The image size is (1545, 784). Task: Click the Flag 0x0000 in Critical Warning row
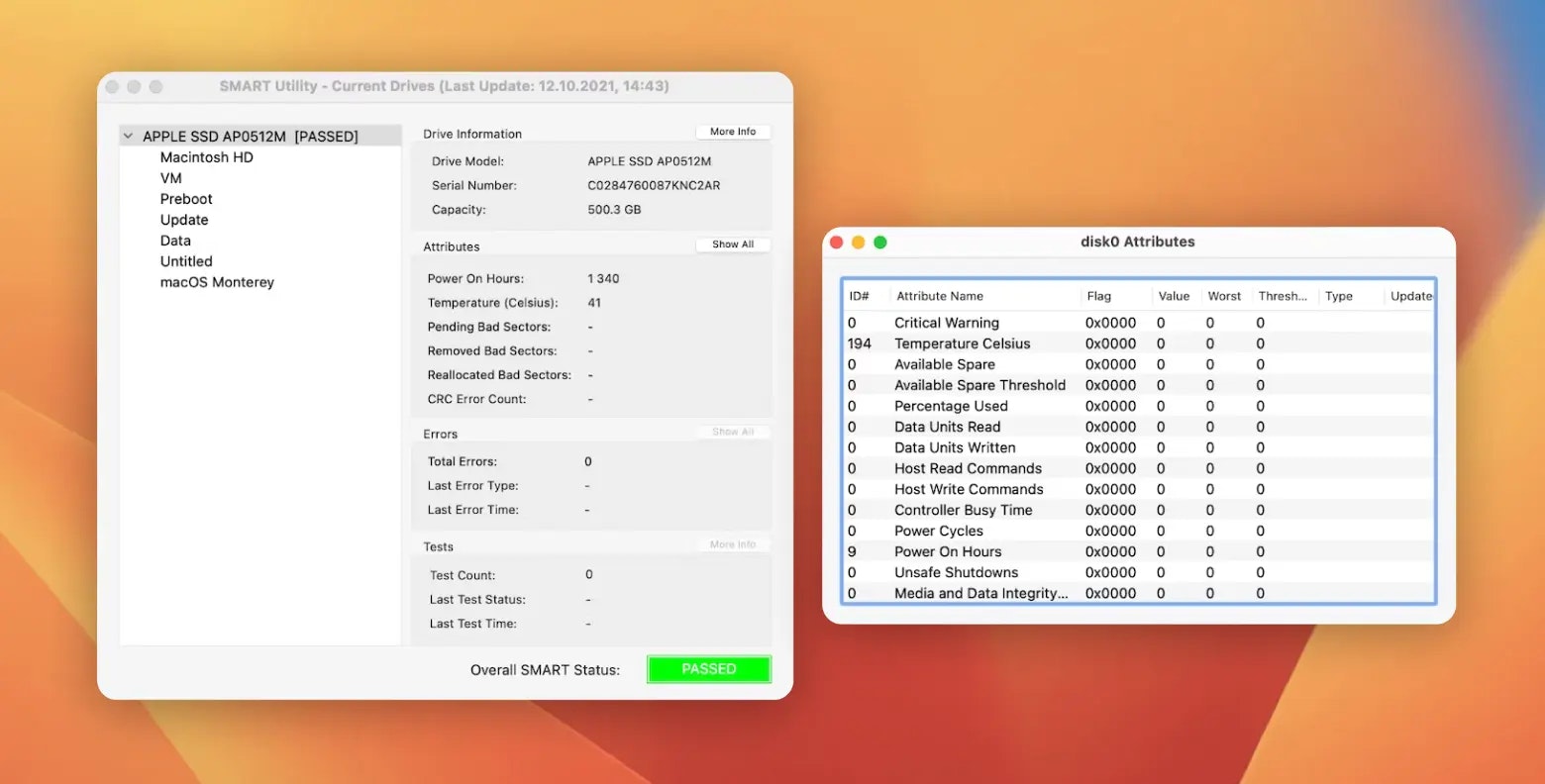tap(1110, 323)
